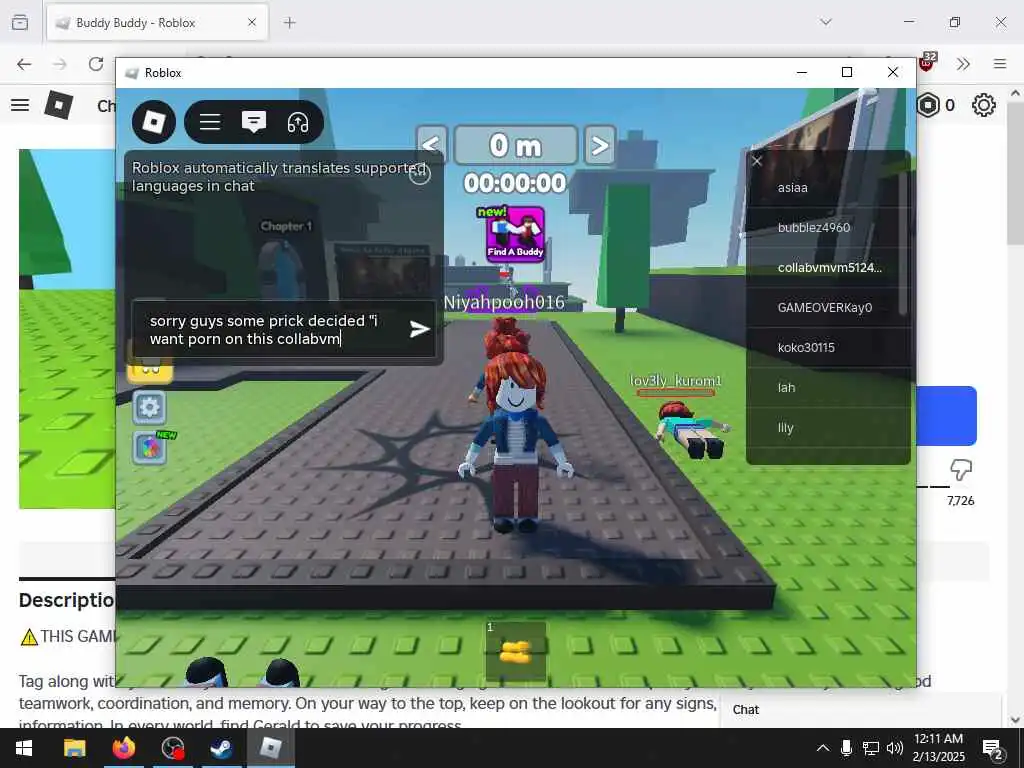This screenshot has height=768, width=1024.
Task: Open the Chat panel on website
Action: coord(861,710)
